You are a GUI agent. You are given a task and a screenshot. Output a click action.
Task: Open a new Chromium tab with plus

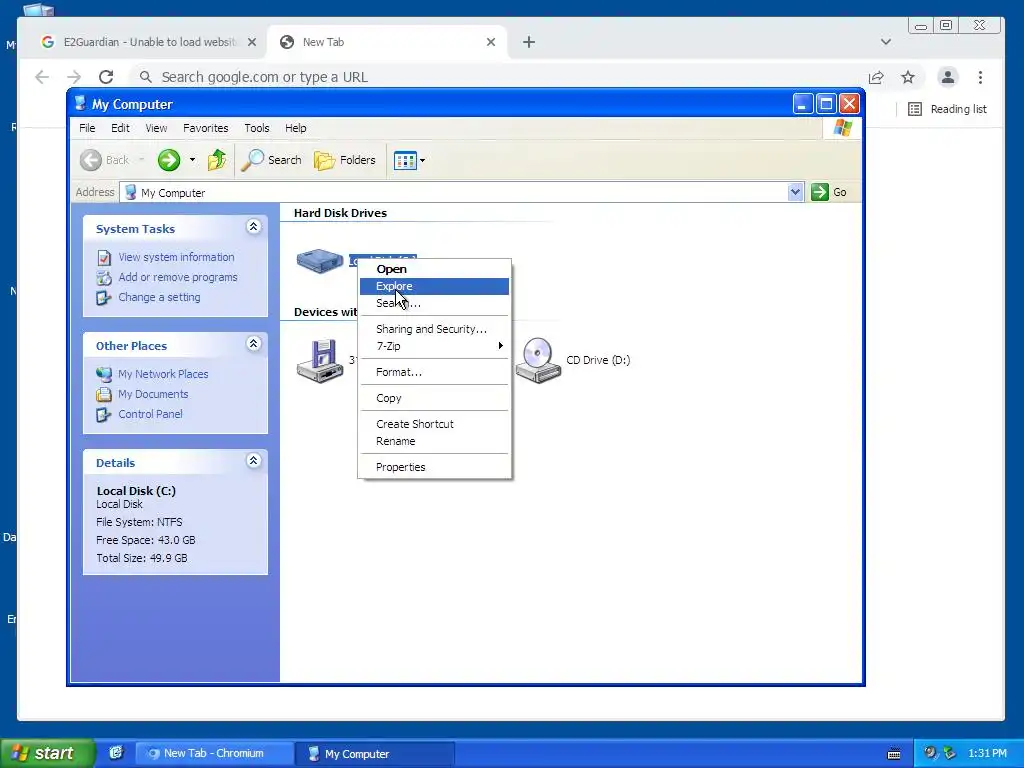click(x=529, y=42)
